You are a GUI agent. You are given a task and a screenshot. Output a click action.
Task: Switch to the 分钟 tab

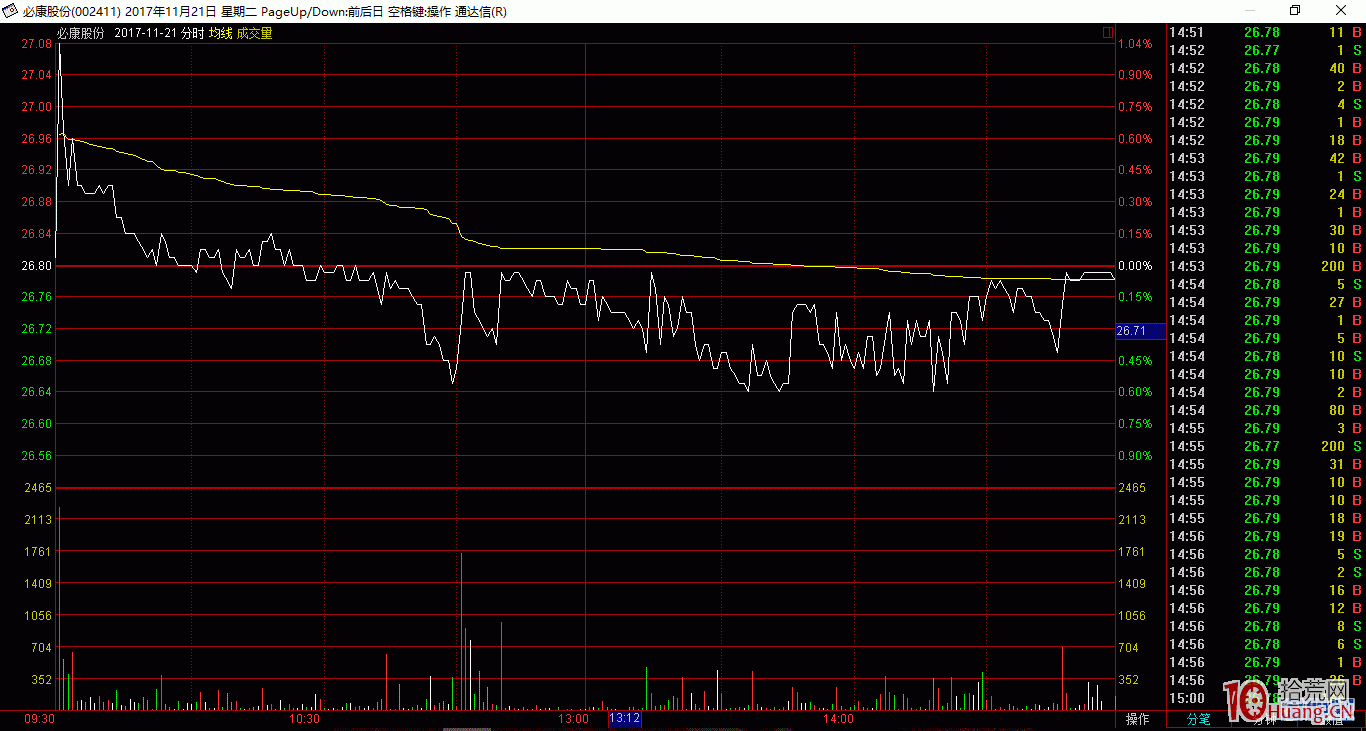click(1266, 719)
